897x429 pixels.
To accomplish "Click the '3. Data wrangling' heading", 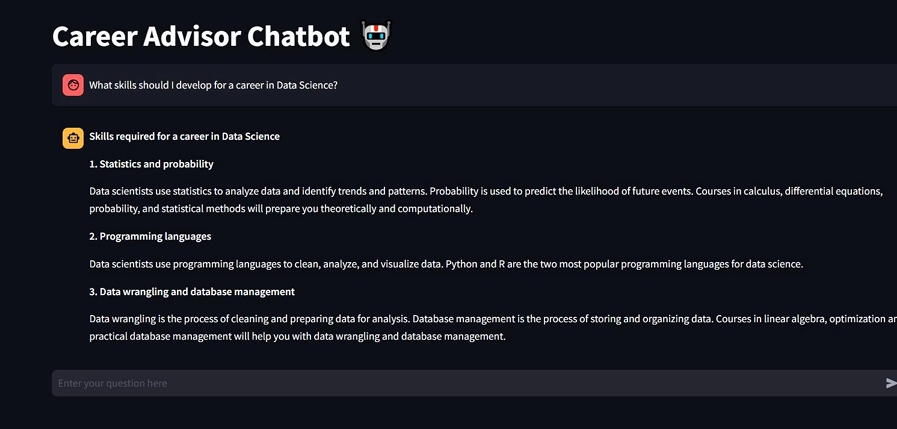I will tap(191, 292).
